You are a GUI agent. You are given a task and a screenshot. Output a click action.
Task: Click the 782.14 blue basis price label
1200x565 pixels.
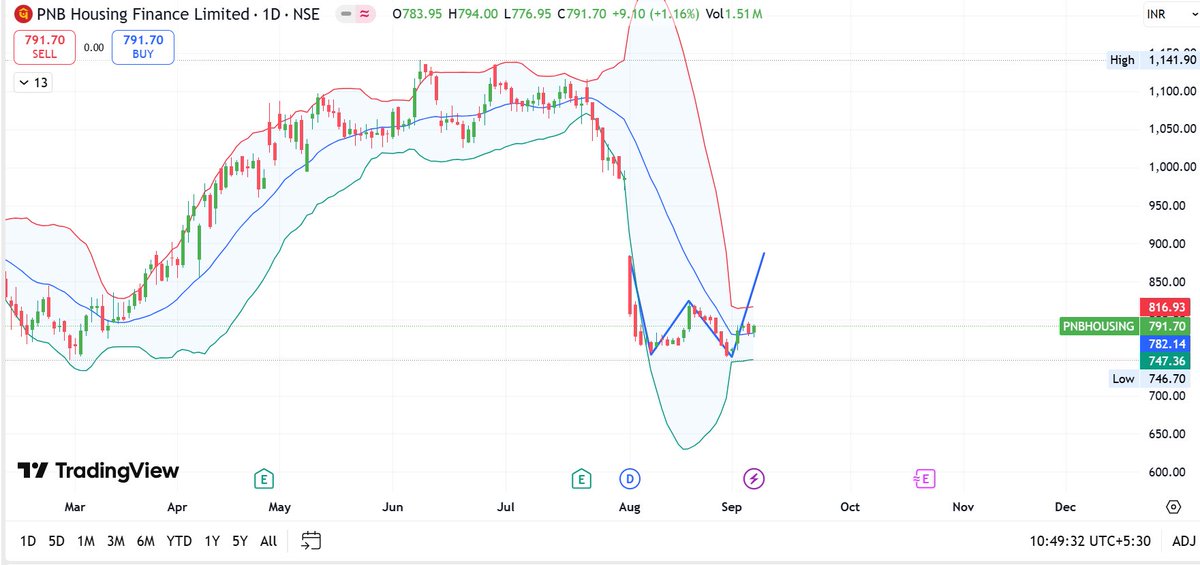click(x=1167, y=343)
